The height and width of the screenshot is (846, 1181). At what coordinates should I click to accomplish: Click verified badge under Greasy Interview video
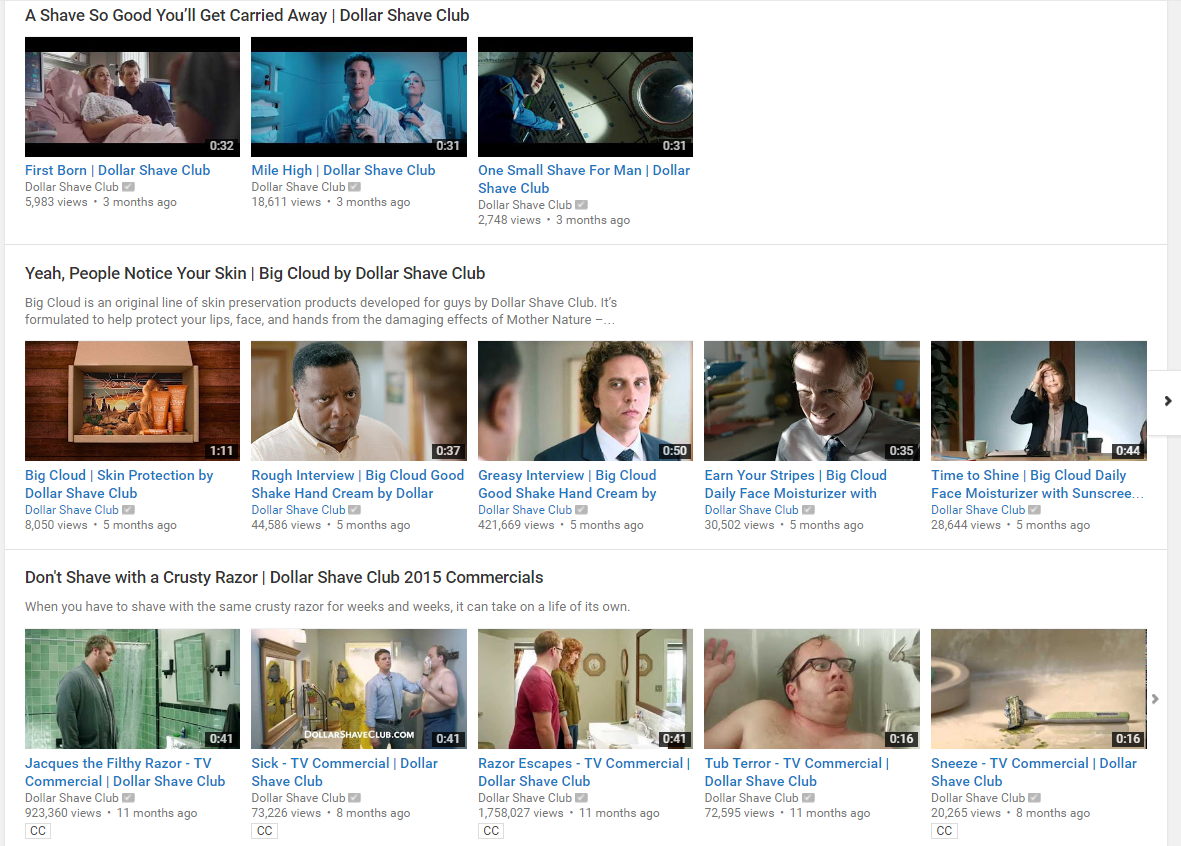(581, 510)
